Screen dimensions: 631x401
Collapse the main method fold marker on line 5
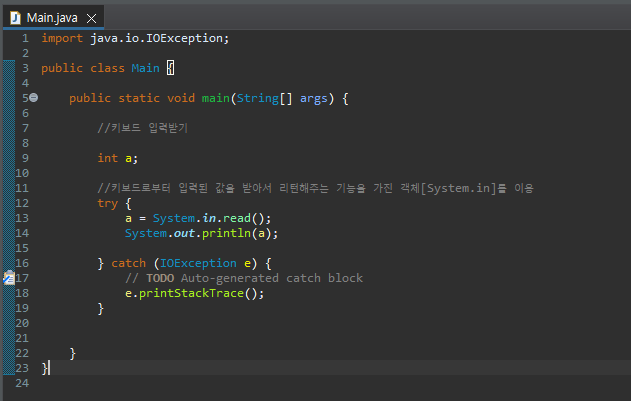coord(34,97)
